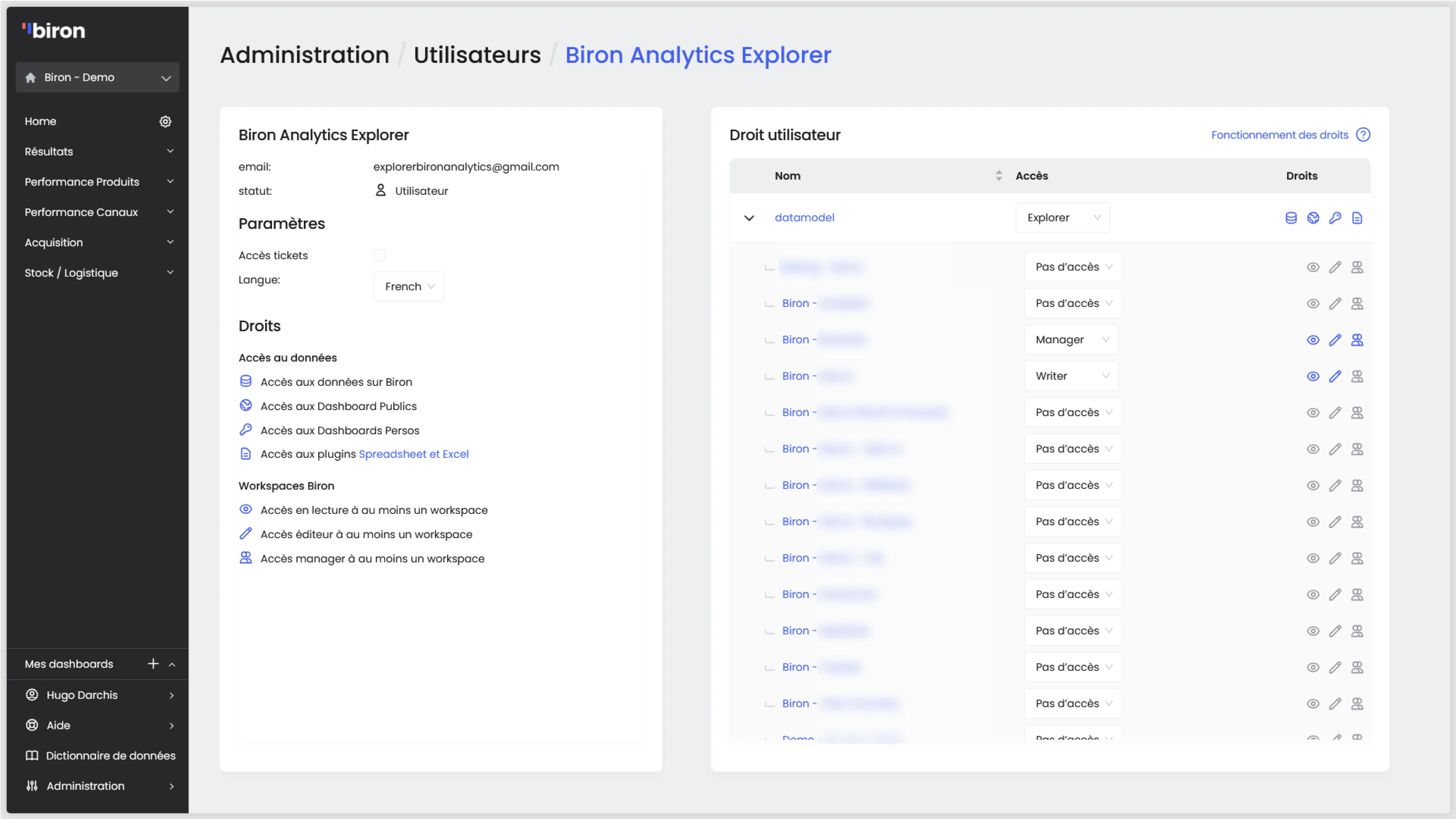The image size is (1456, 819).
Task: Open Home settings gear icon
Action: 165,122
